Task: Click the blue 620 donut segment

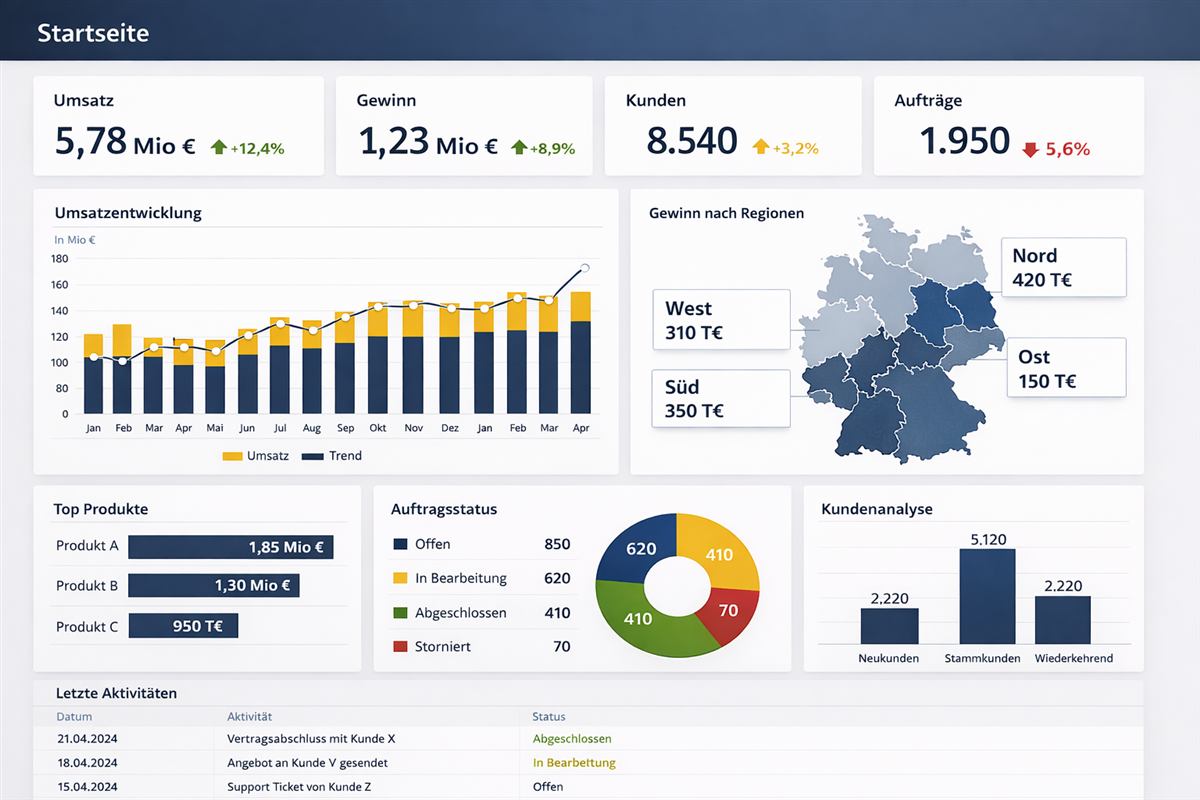Action: (x=638, y=548)
